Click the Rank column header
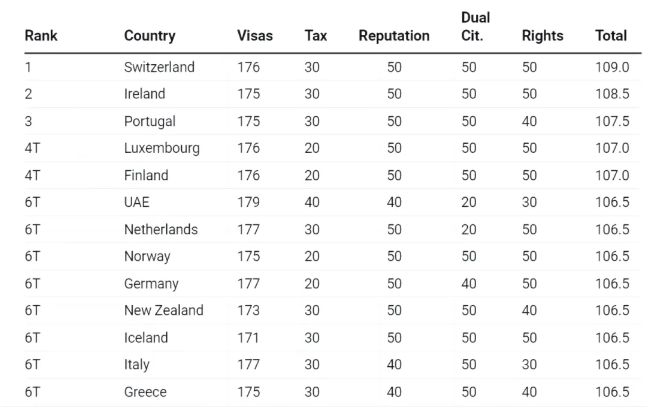 41,36
